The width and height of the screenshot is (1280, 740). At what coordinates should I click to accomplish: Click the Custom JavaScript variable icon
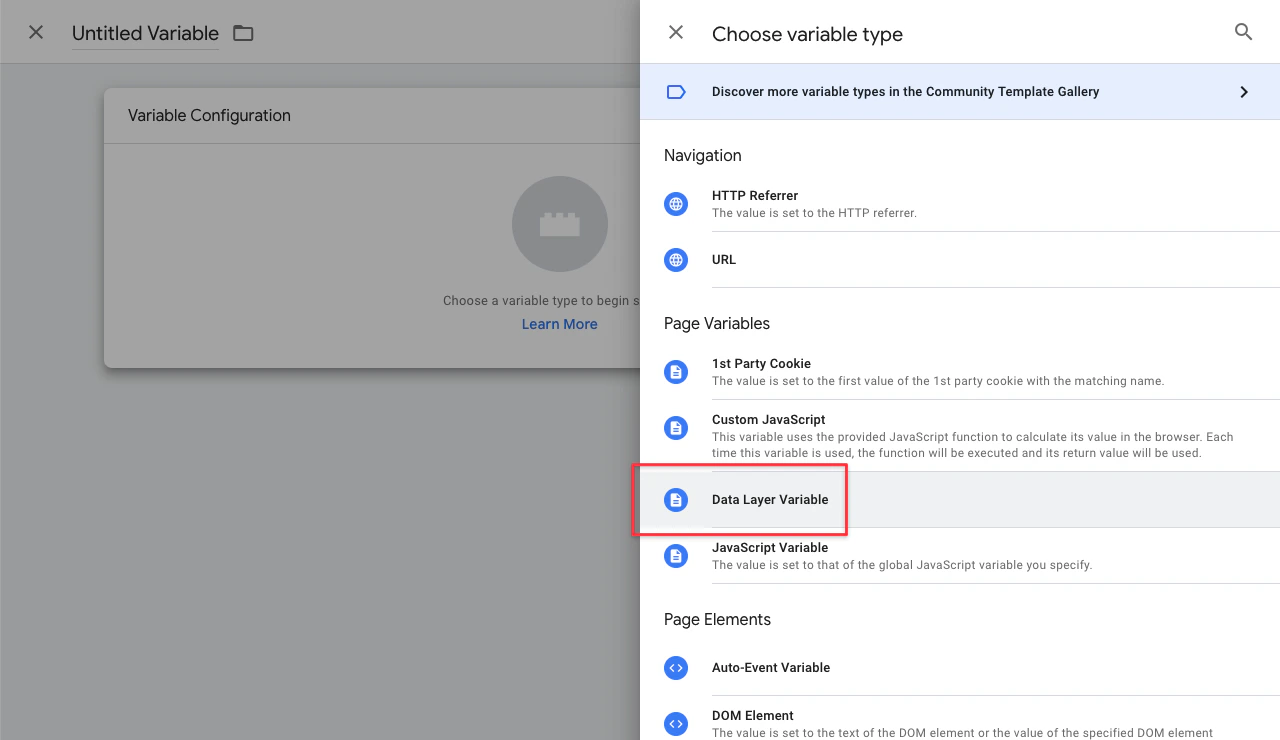tap(676, 427)
